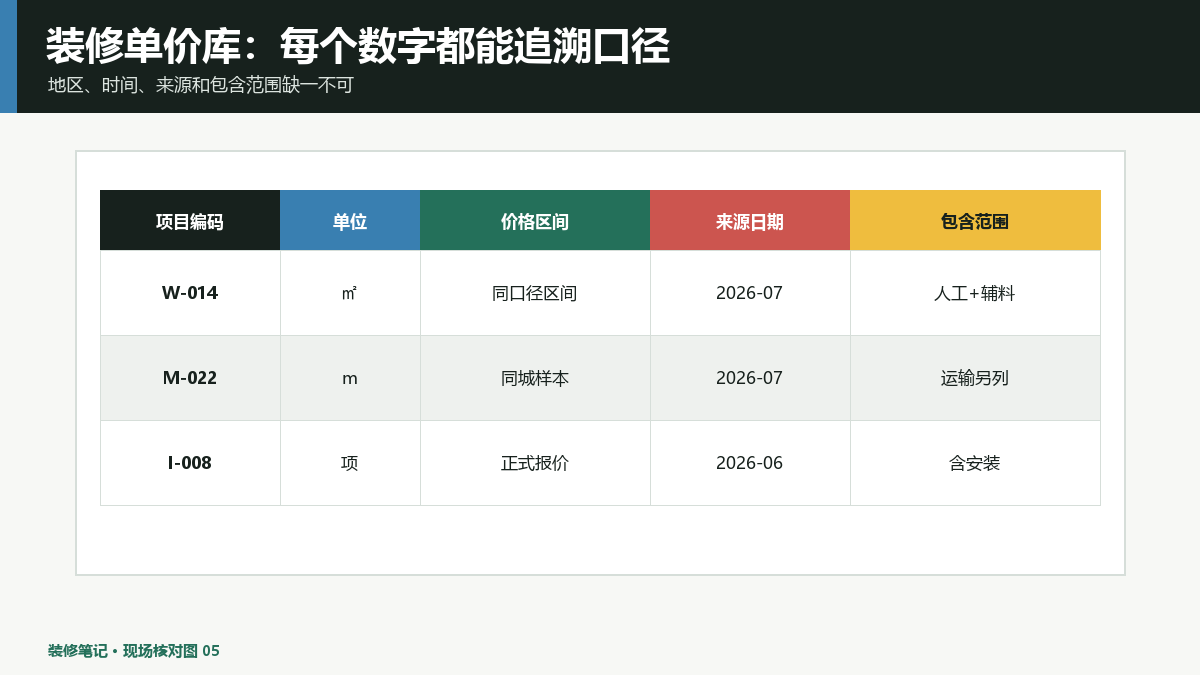
Task: Click the 项目编码 column header
Action: point(190,220)
